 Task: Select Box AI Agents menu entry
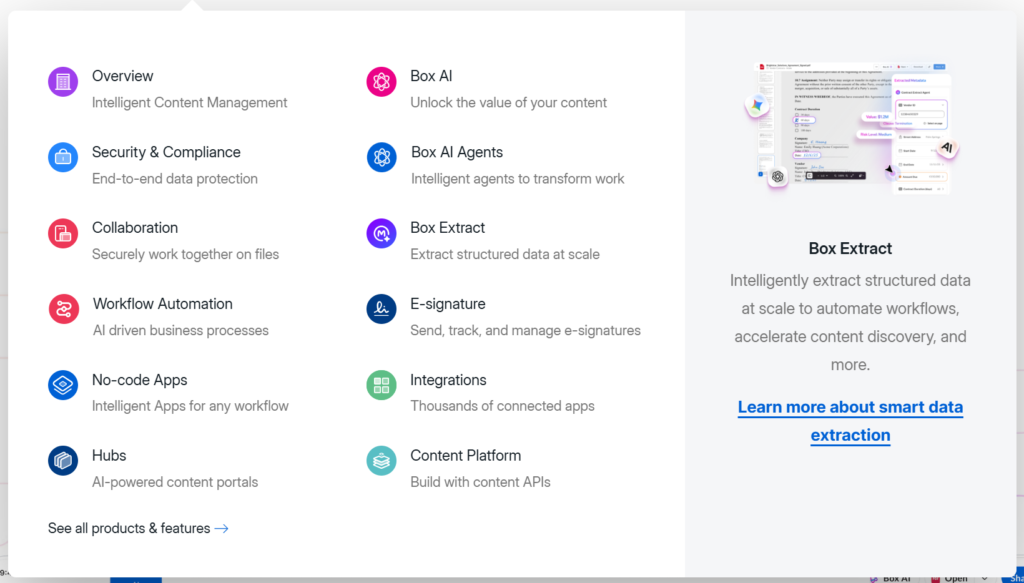[x=457, y=152]
